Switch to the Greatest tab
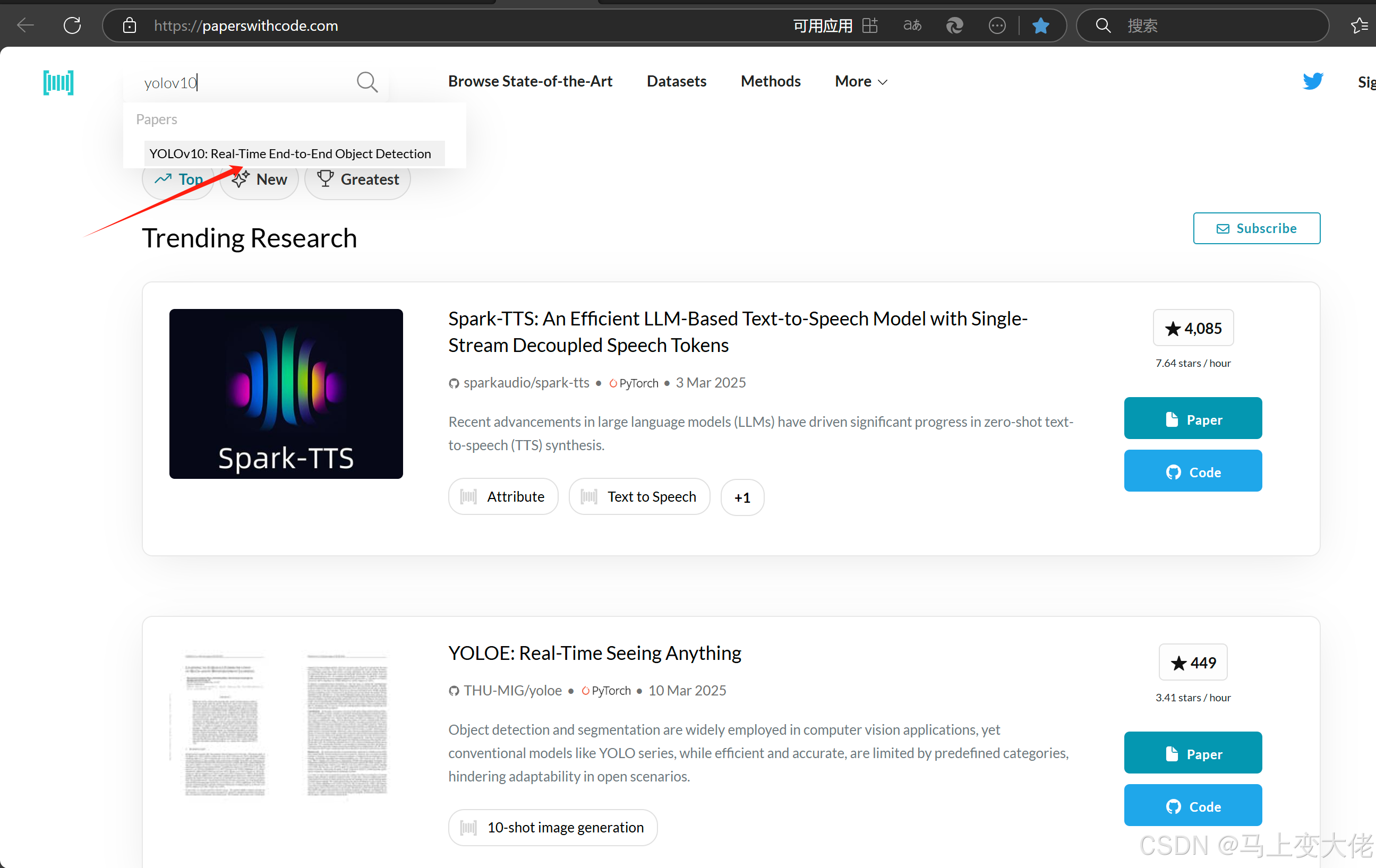This screenshot has width=1376, height=868. coord(358,179)
